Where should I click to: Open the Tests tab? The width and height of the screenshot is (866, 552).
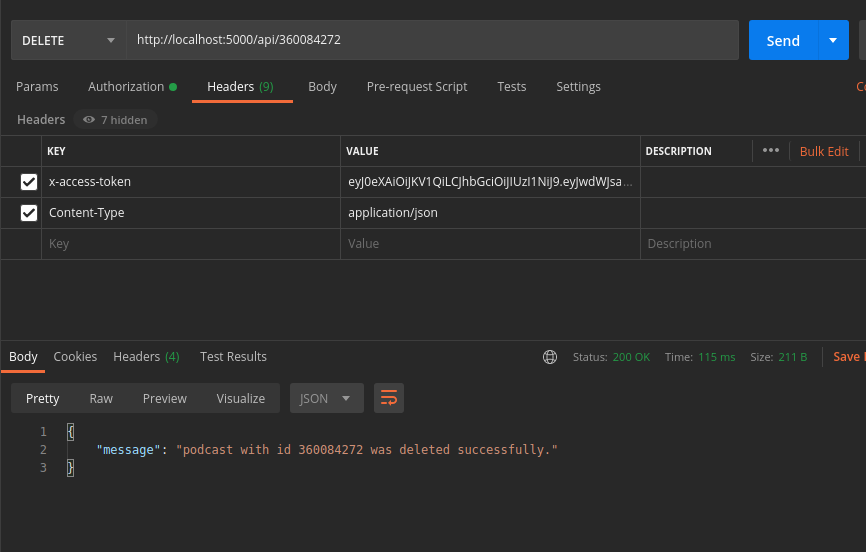coord(511,87)
